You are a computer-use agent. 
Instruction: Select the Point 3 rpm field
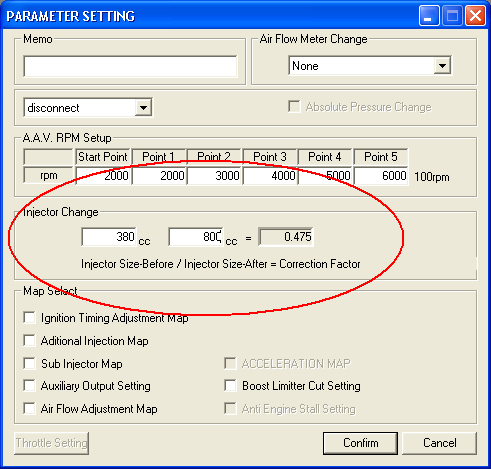(x=270, y=175)
